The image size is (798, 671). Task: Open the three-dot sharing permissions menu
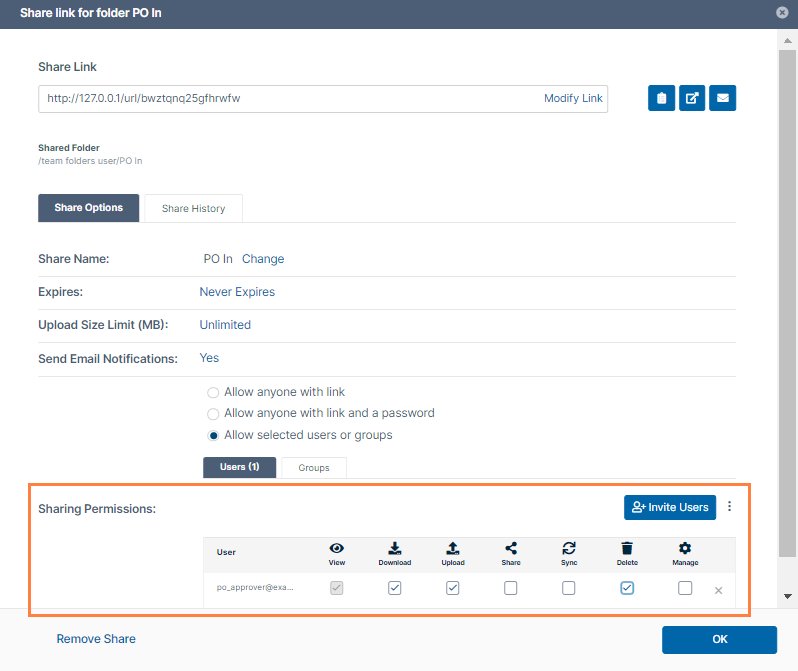tap(729, 507)
